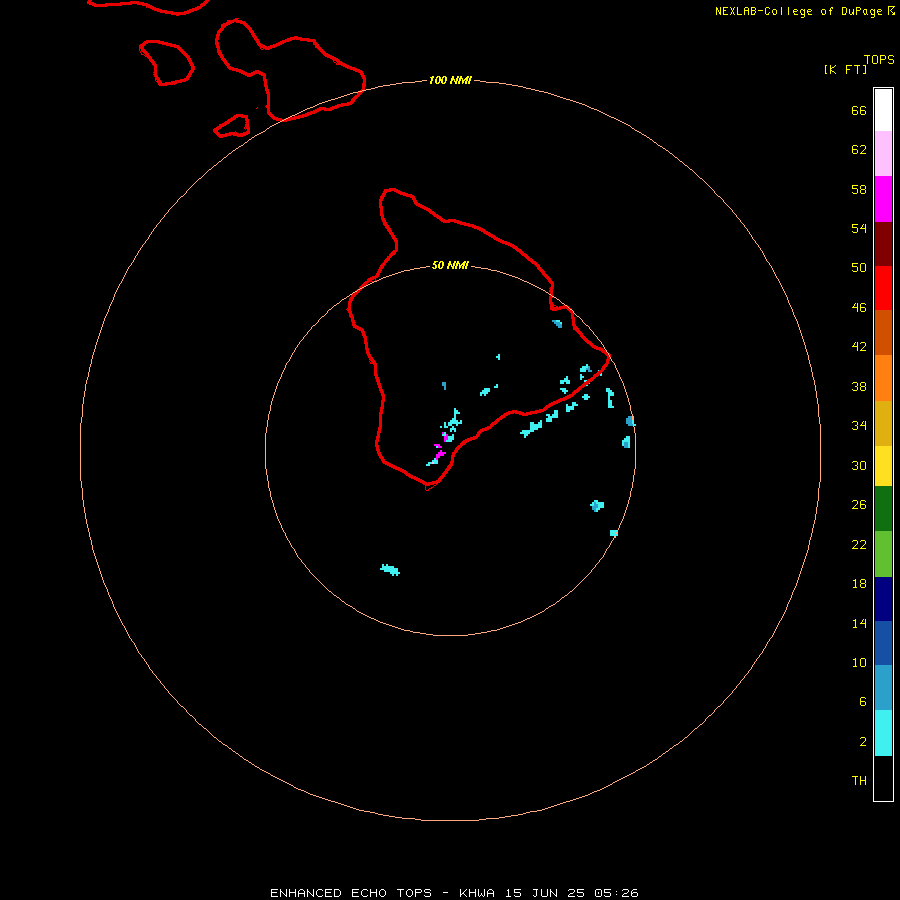
Task: Click the black TH threshold swatch
Action: [x=883, y=778]
